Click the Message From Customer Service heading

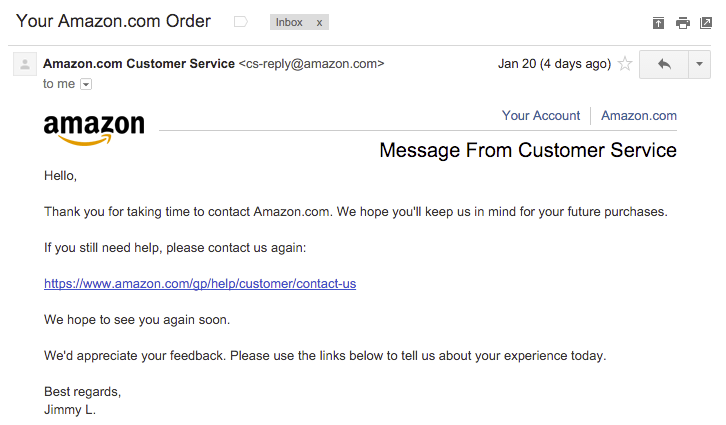(x=528, y=151)
